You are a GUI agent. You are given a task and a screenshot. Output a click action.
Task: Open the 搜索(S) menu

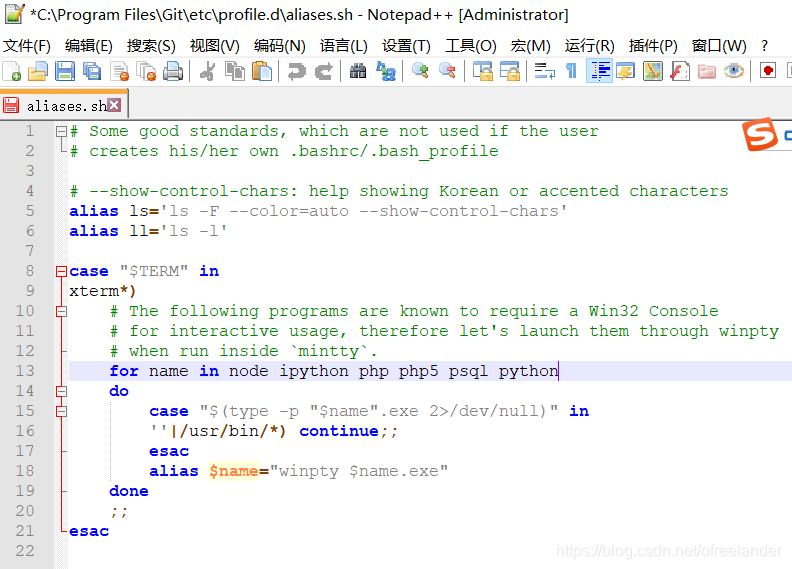[x=151, y=46]
